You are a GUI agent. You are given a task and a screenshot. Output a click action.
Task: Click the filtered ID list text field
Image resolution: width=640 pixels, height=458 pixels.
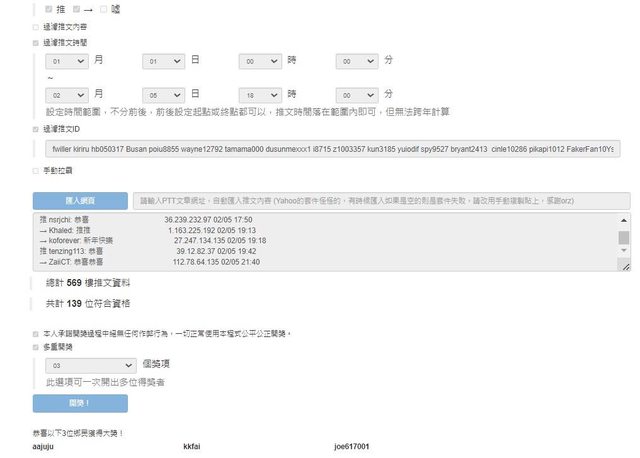point(331,149)
